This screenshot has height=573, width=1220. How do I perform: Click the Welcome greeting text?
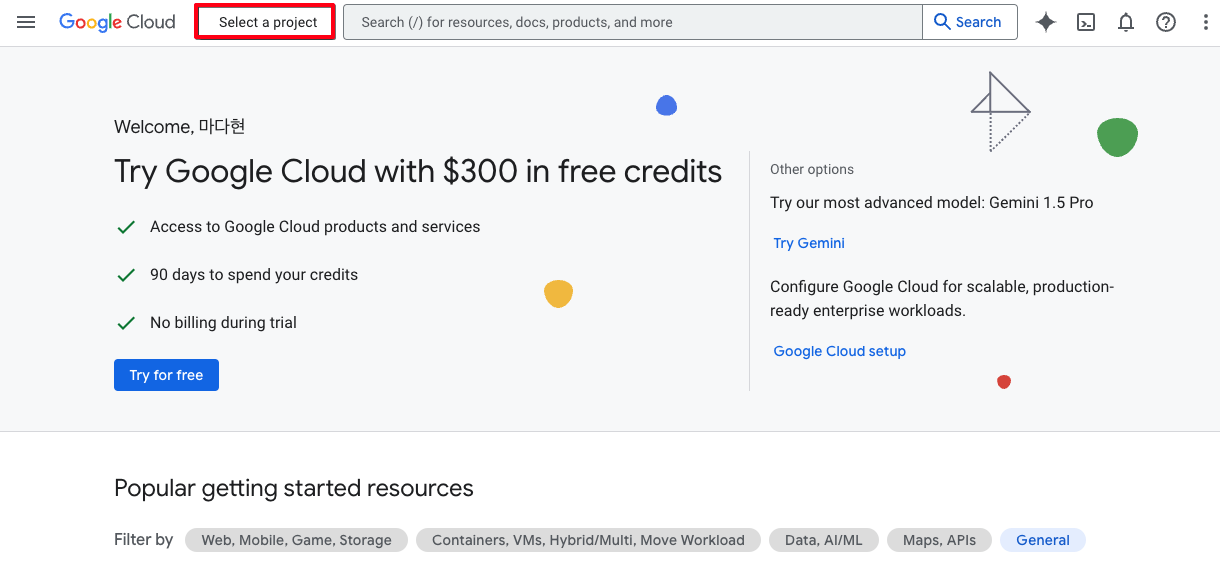180,127
